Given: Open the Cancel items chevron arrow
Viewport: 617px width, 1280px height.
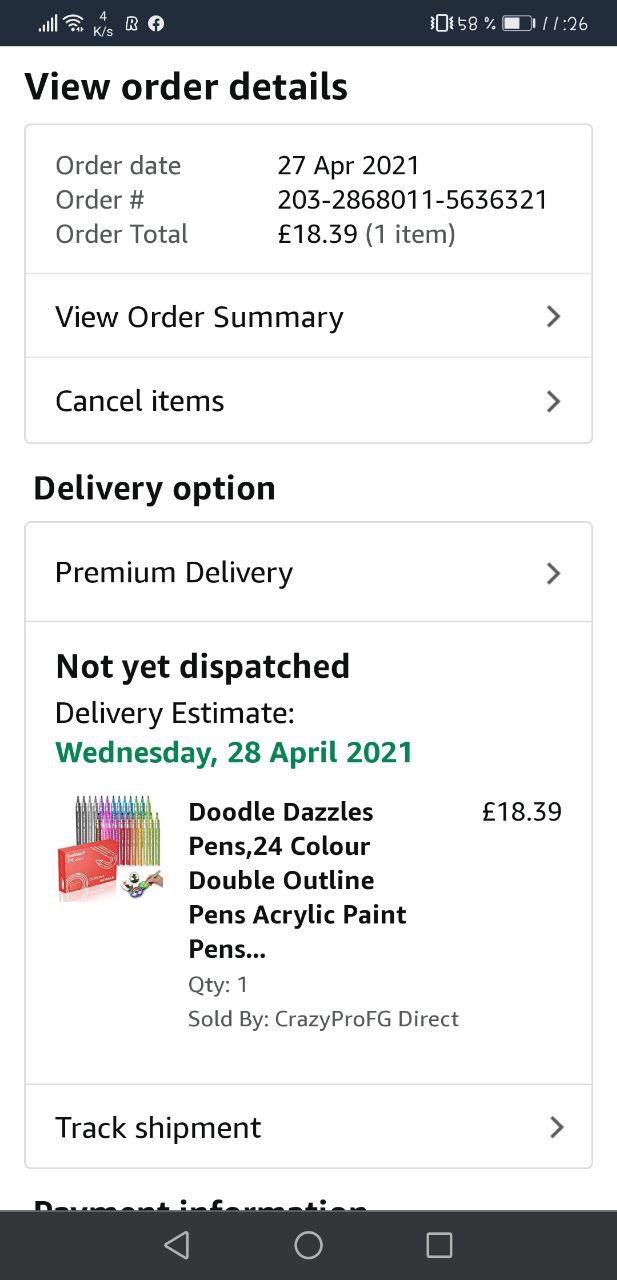Looking at the screenshot, I should [x=554, y=401].
